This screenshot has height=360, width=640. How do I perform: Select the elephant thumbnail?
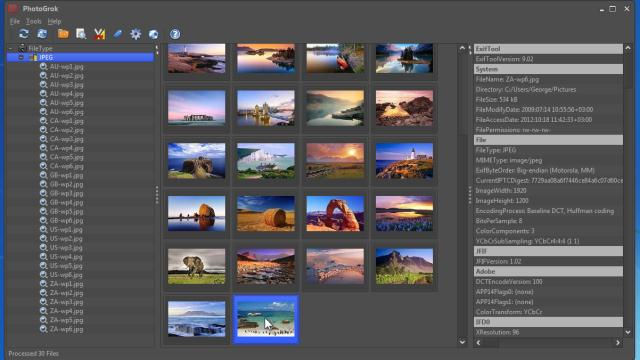(x=196, y=266)
